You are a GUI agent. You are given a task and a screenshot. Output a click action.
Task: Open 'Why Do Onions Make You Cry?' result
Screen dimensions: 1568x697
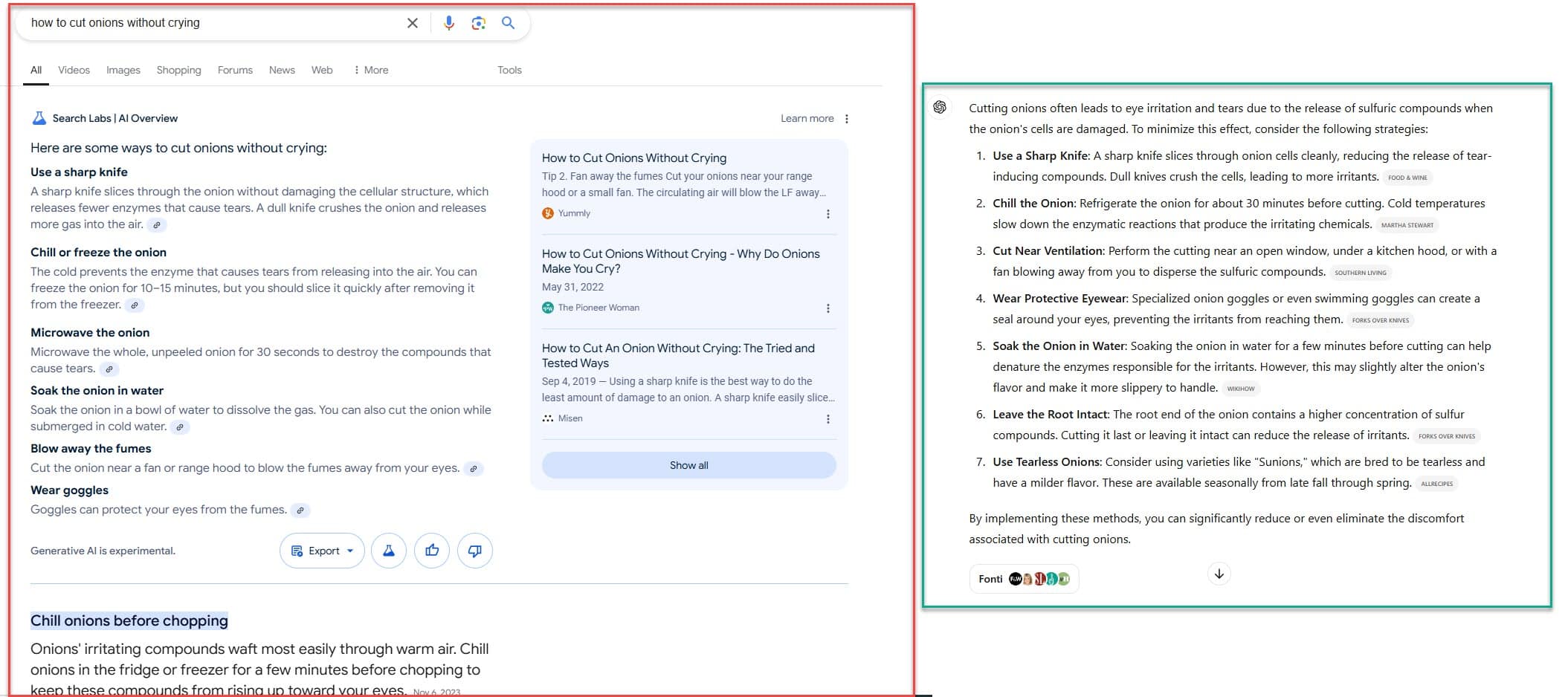[680, 261]
